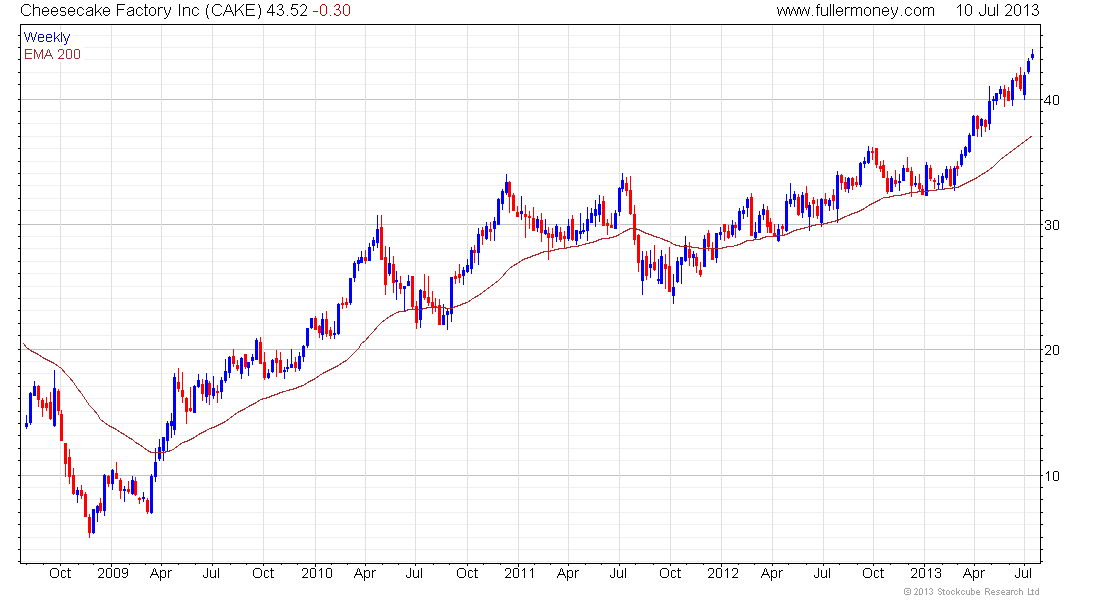The height and width of the screenshot is (600, 1100).
Task: Click the y-axis label '30'
Action: pos(1052,225)
